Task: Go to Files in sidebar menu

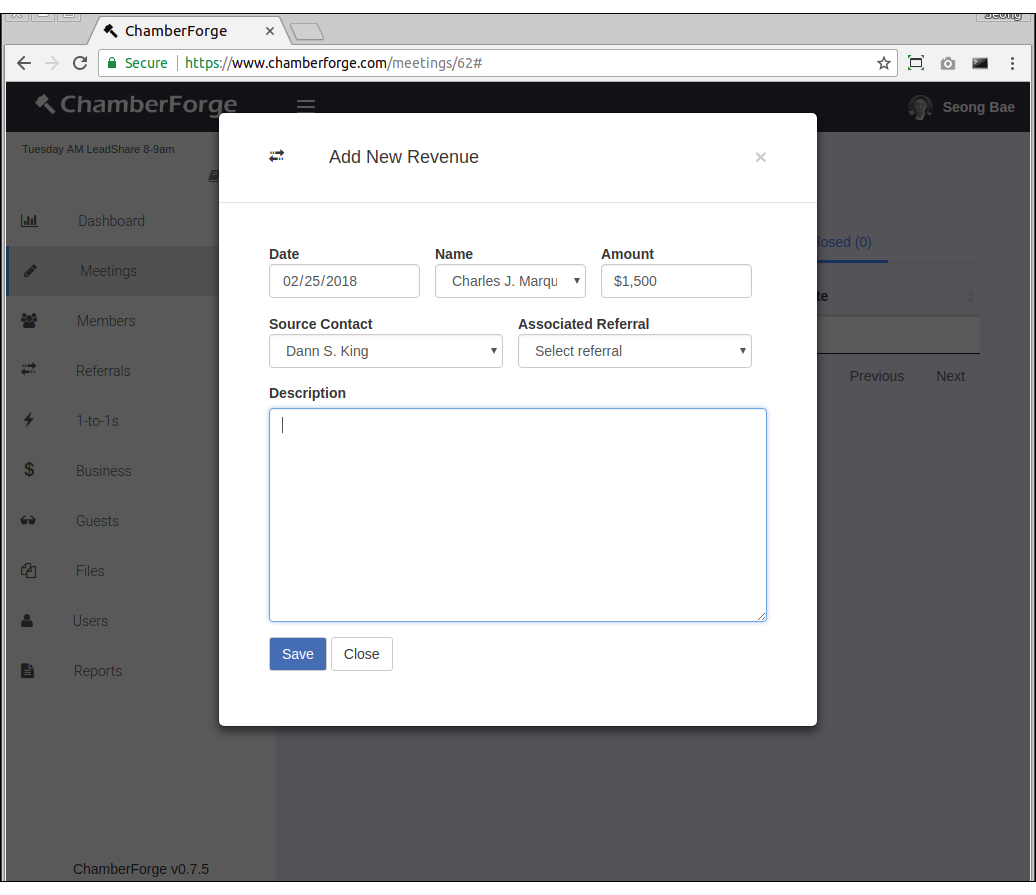Action: point(90,571)
